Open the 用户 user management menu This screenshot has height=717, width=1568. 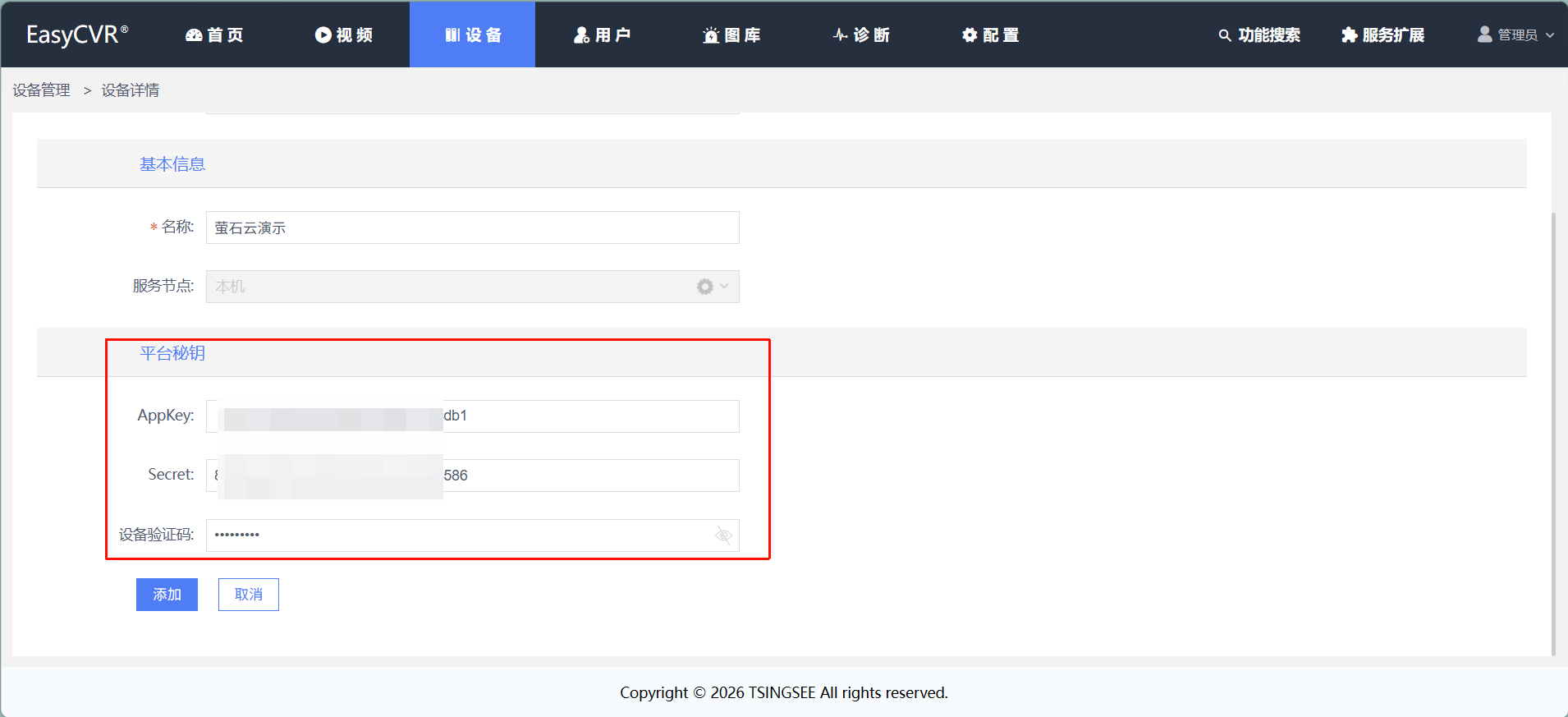click(602, 34)
